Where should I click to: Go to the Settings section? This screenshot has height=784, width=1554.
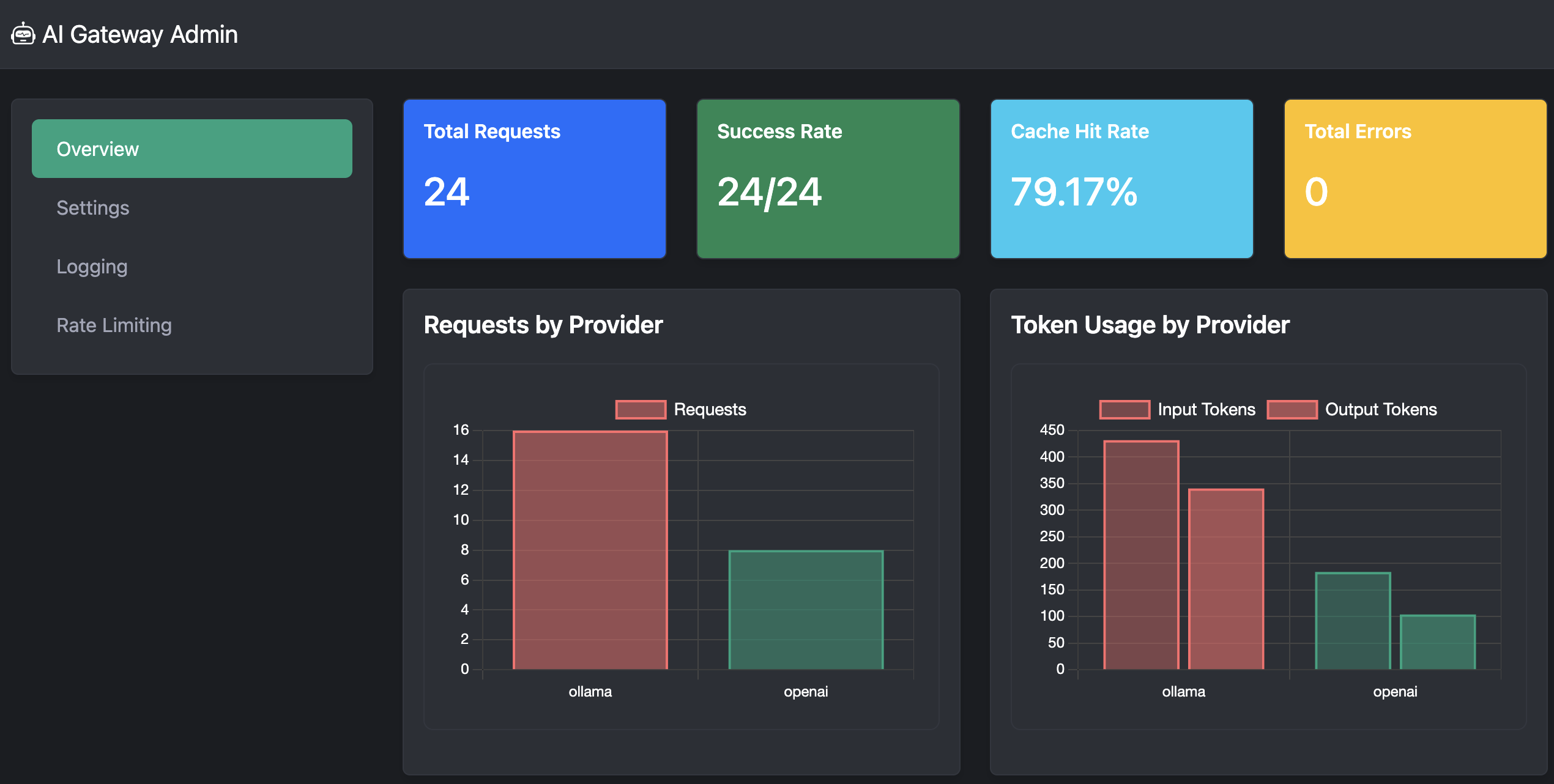[93, 208]
